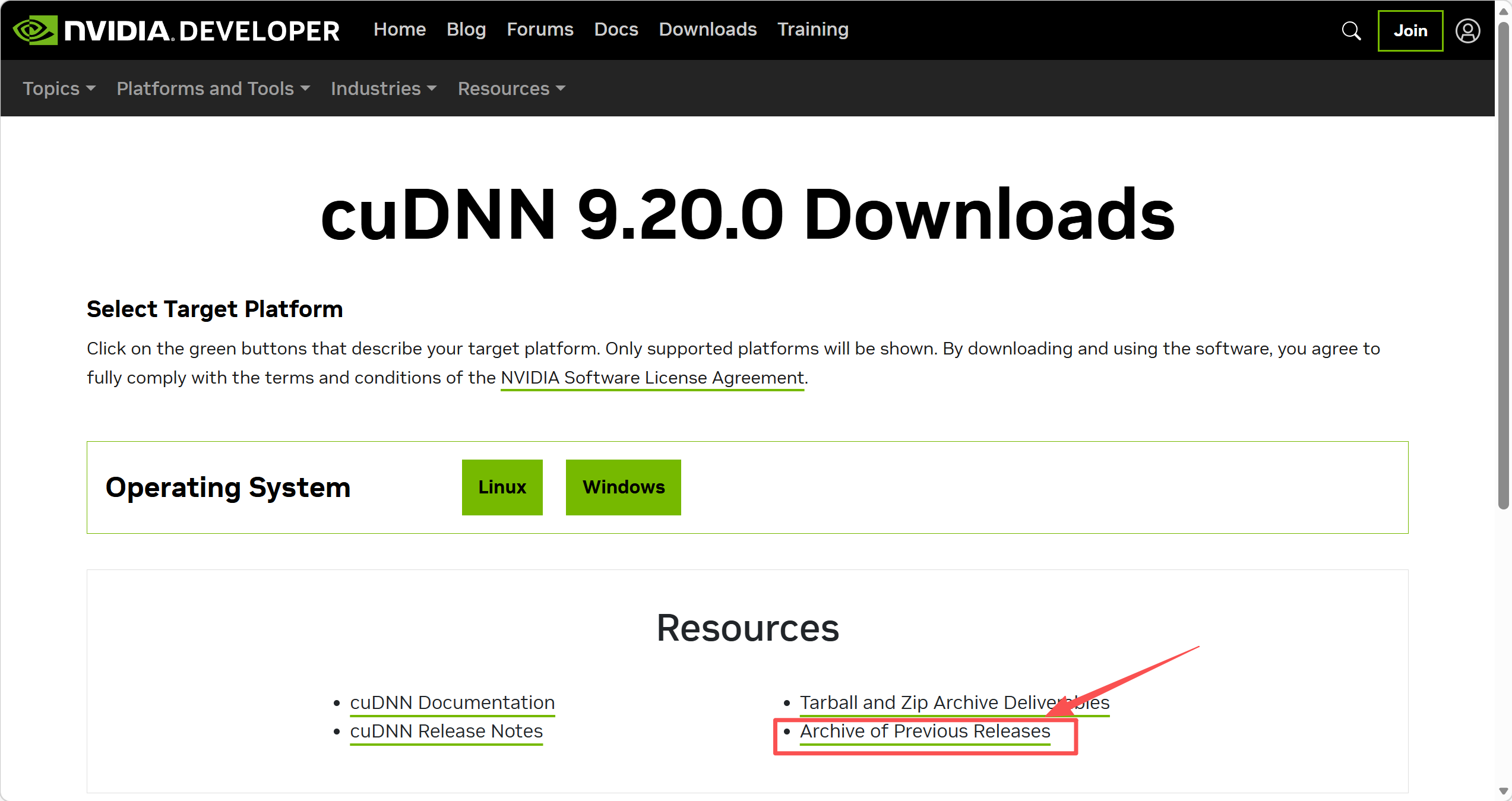Expand Platforms and Tools dropdown
1512x801 pixels.
pos(213,88)
